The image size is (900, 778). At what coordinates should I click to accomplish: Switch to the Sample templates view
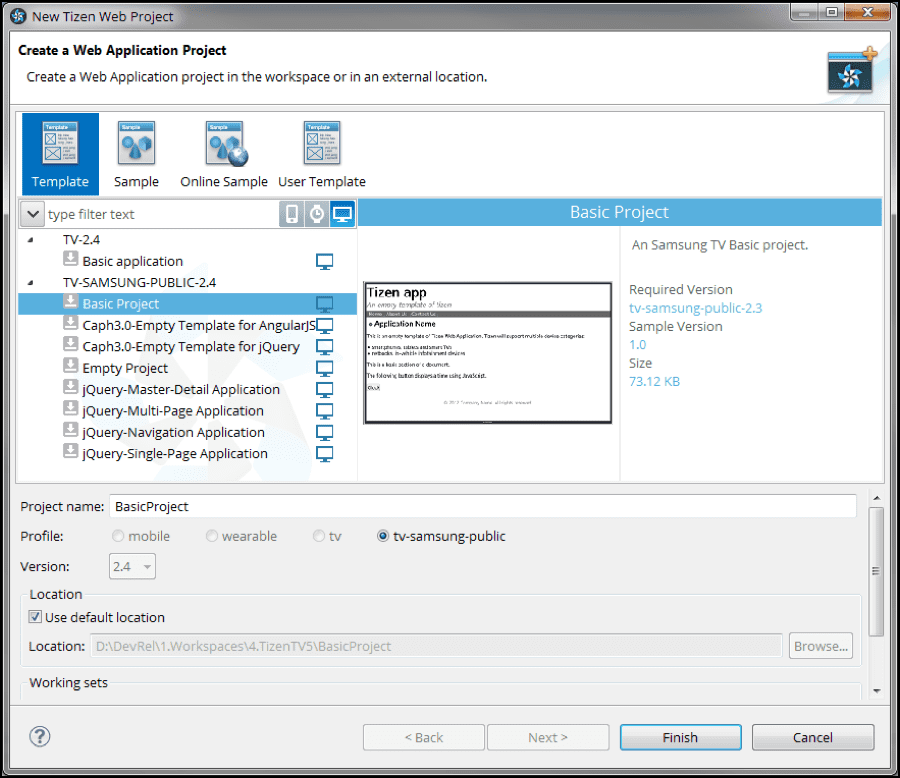tap(136, 143)
